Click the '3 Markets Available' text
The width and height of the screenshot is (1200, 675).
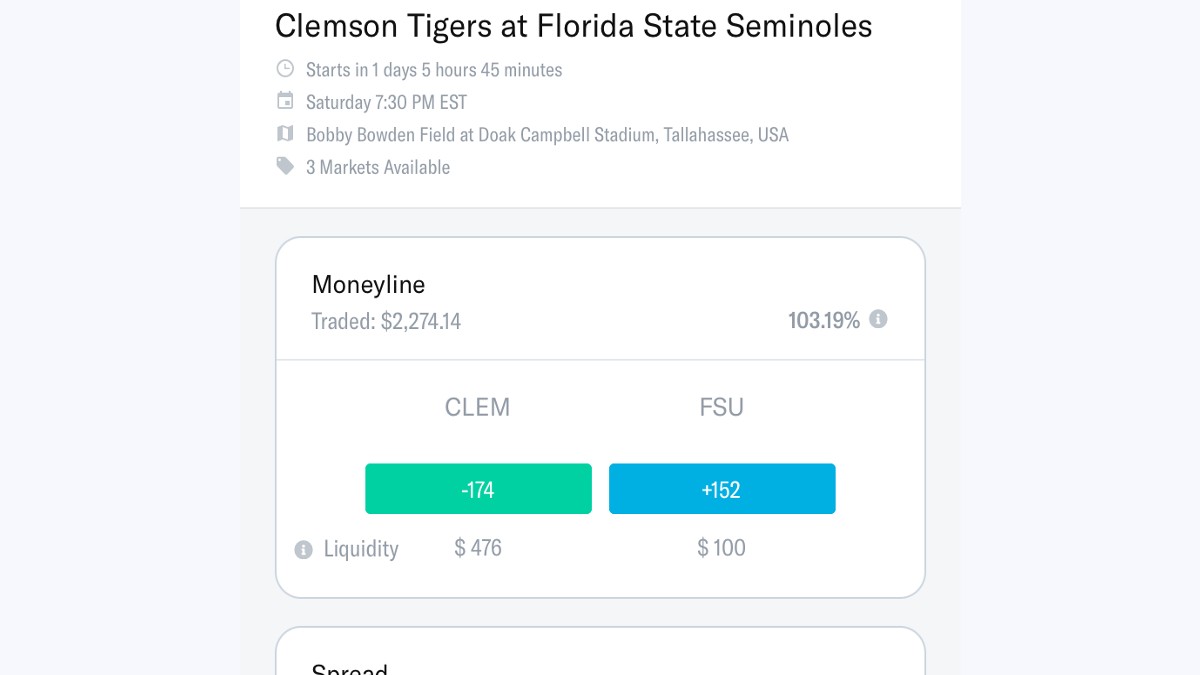click(378, 167)
